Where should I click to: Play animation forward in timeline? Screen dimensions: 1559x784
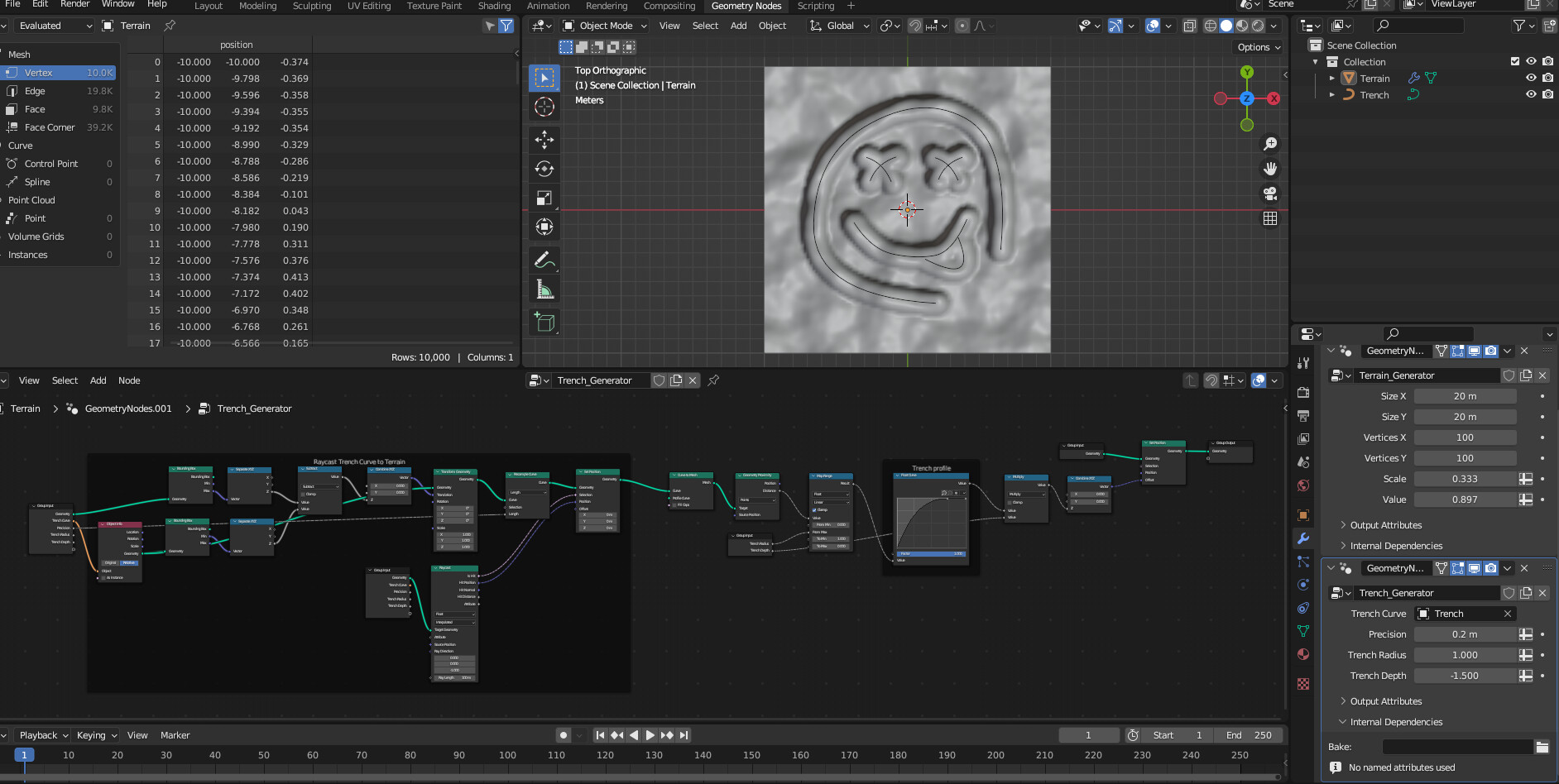[x=650, y=735]
